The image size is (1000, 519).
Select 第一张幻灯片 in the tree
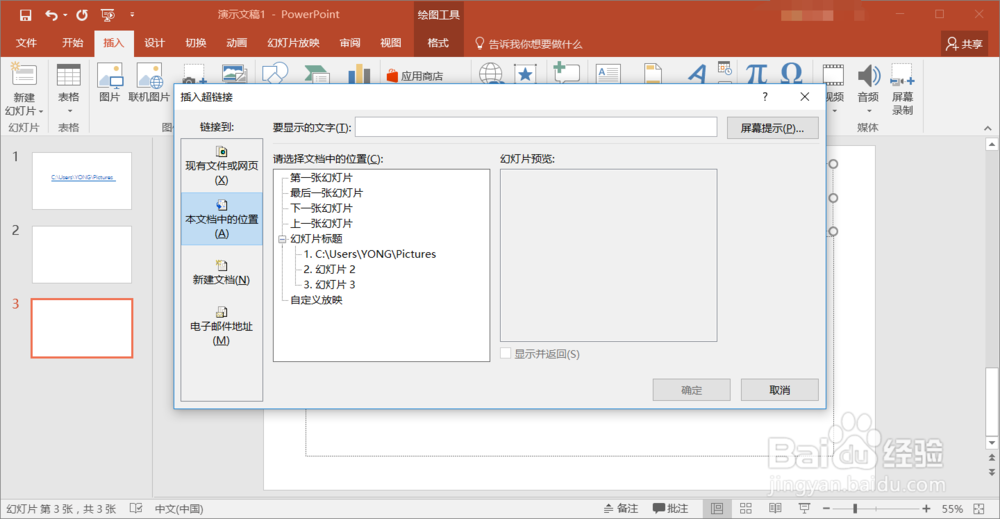(321, 177)
